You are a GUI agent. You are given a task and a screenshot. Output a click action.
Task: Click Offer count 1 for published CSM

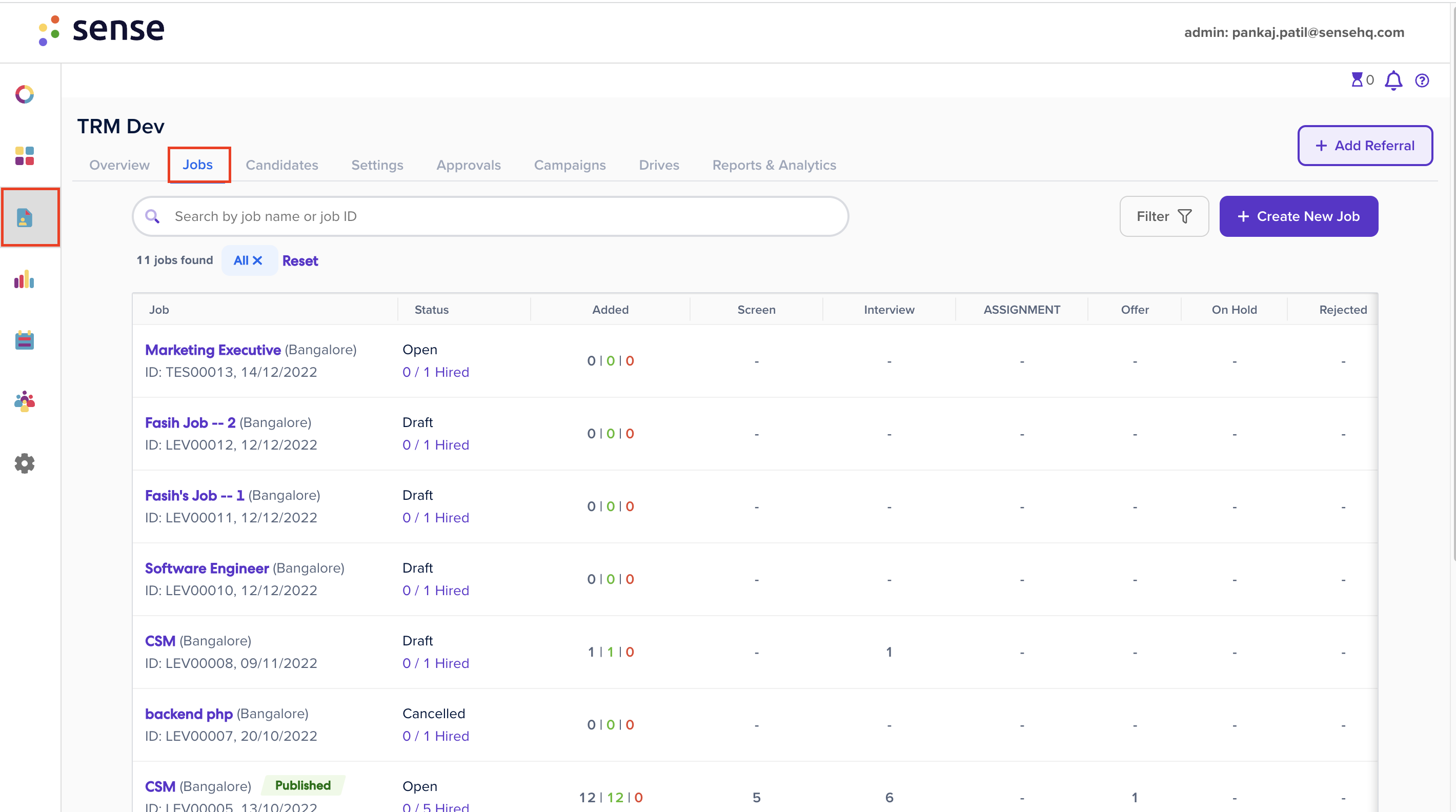click(x=1135, y=798)
